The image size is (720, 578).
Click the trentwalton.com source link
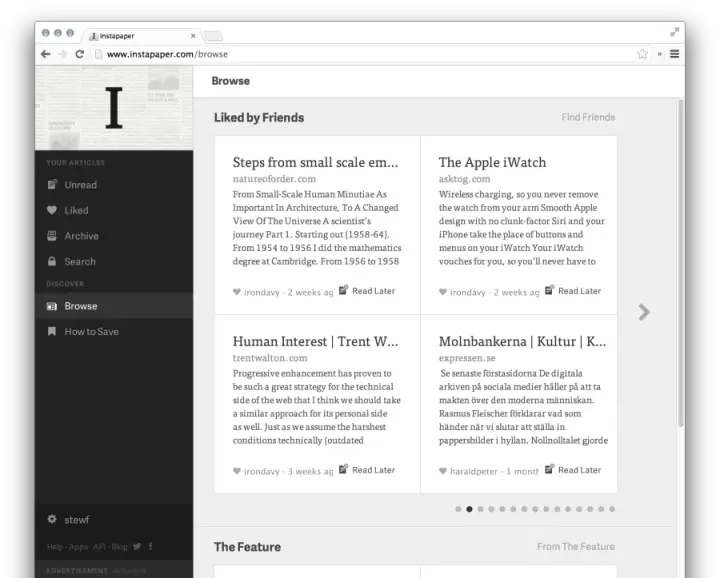[x=270, y=358]
